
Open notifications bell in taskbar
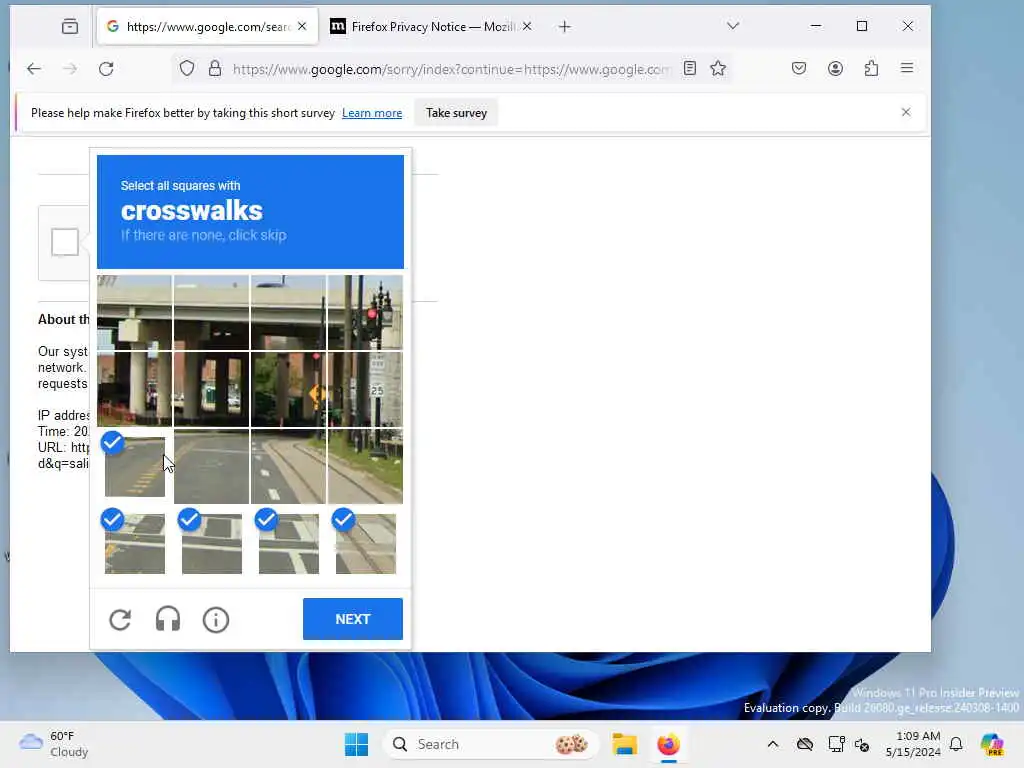956,744
